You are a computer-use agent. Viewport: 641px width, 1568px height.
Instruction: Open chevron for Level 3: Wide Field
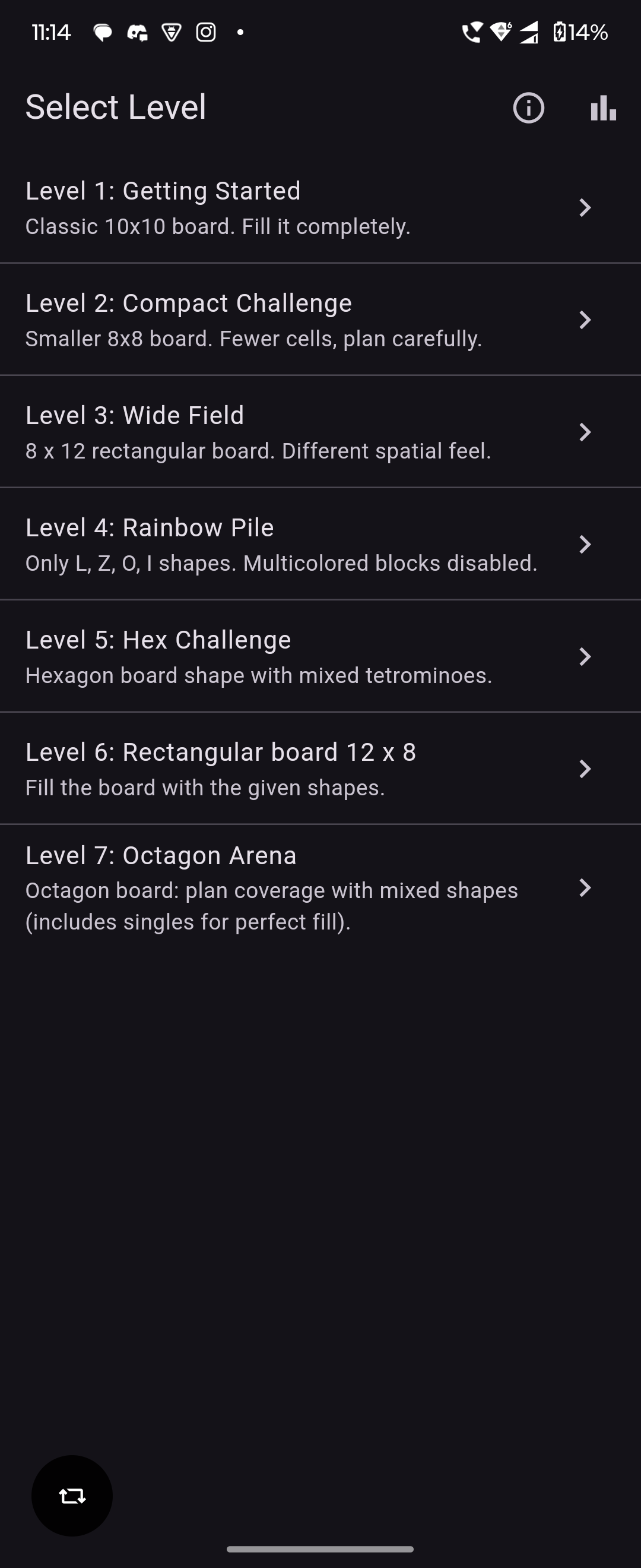point(585,432)
